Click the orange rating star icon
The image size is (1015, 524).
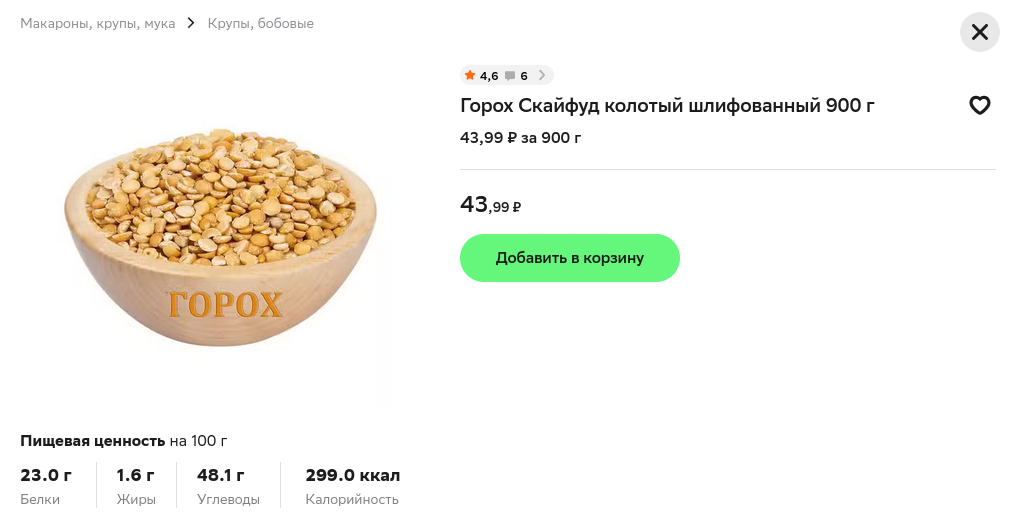470,76
